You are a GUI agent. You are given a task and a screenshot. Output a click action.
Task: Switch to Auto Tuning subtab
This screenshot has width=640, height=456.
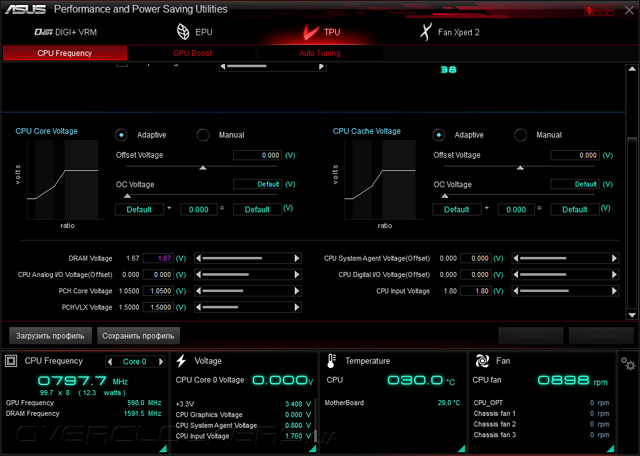click(x=320, y=53)
